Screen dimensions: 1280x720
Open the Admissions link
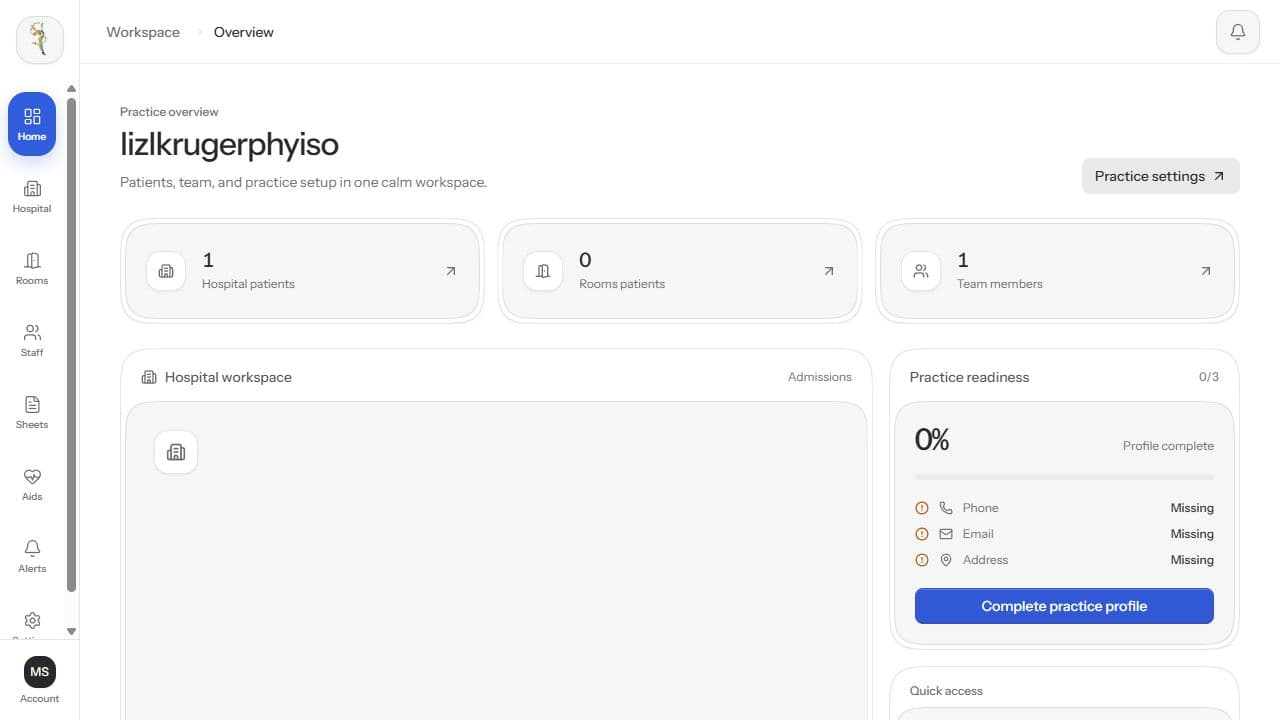tap(819, 377)
